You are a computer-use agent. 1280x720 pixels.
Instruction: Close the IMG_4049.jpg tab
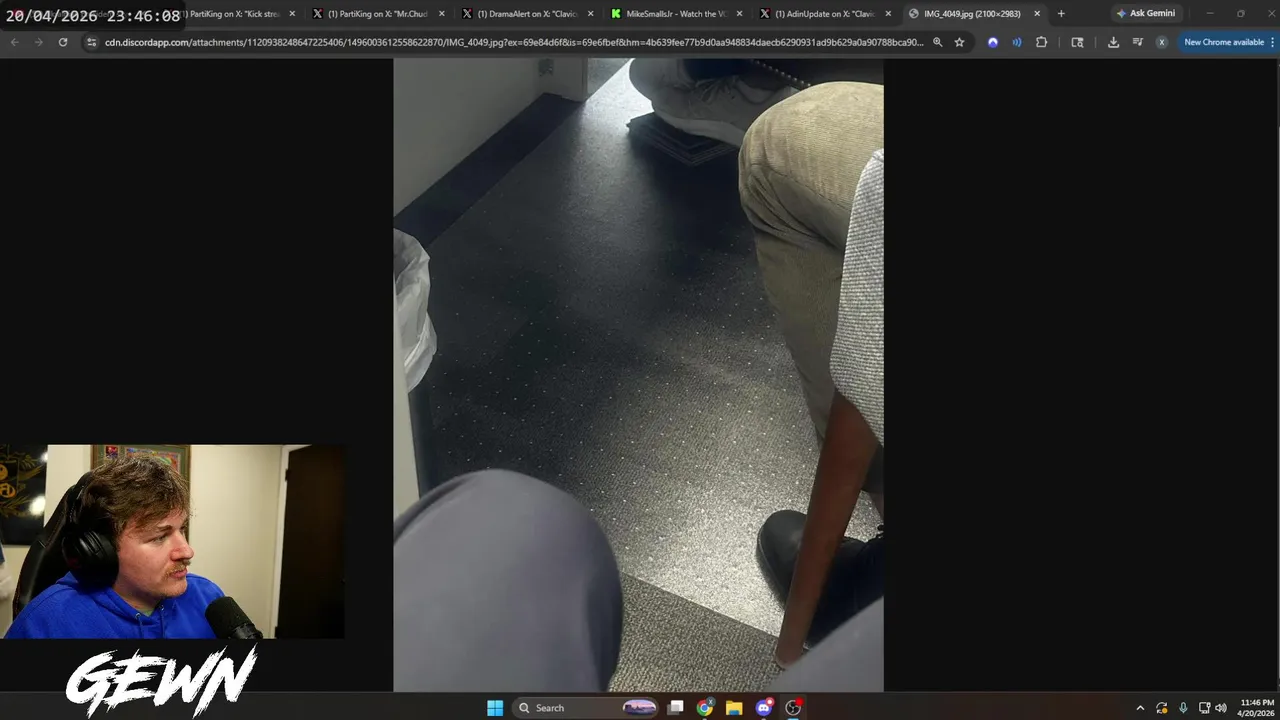click(x=1037, y=14)
